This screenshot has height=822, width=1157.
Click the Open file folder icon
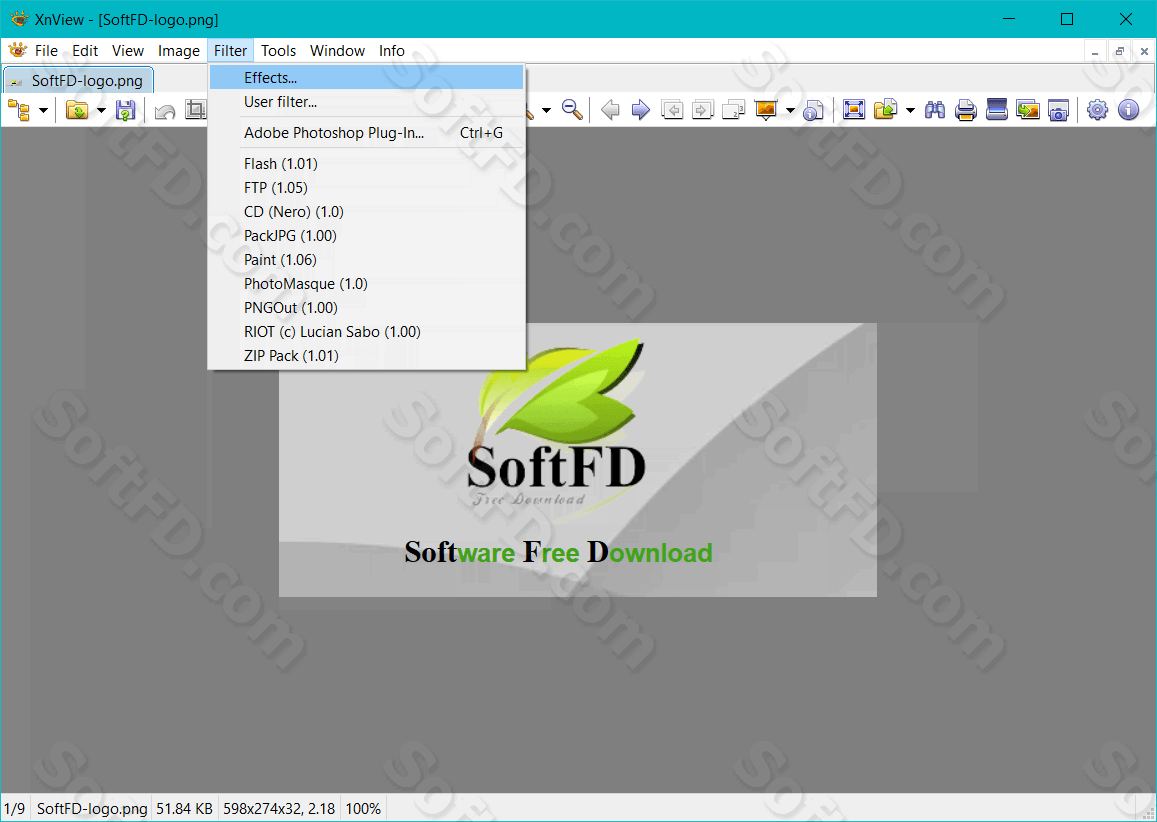pyautogui.click(x=77, y=111)
